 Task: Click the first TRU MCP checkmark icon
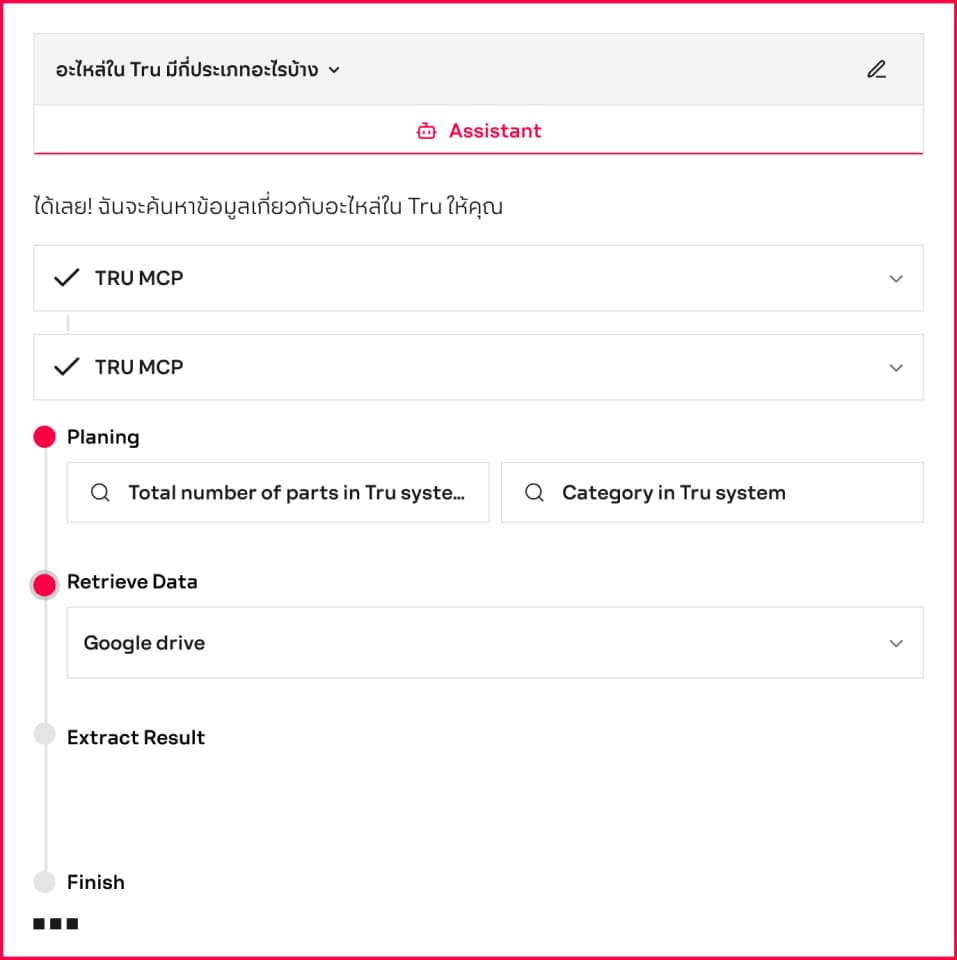[66, 278]
